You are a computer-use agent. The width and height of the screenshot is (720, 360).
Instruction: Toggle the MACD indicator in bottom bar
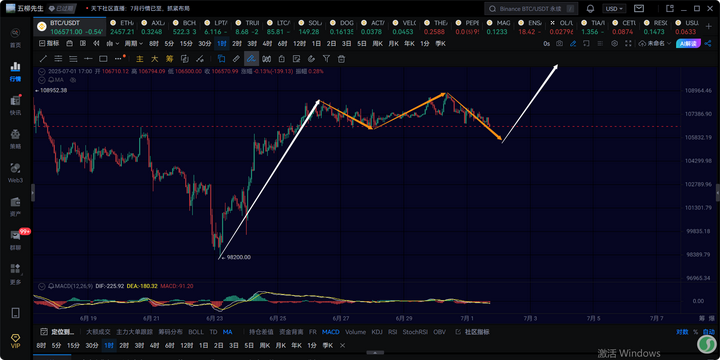(331, 332)
